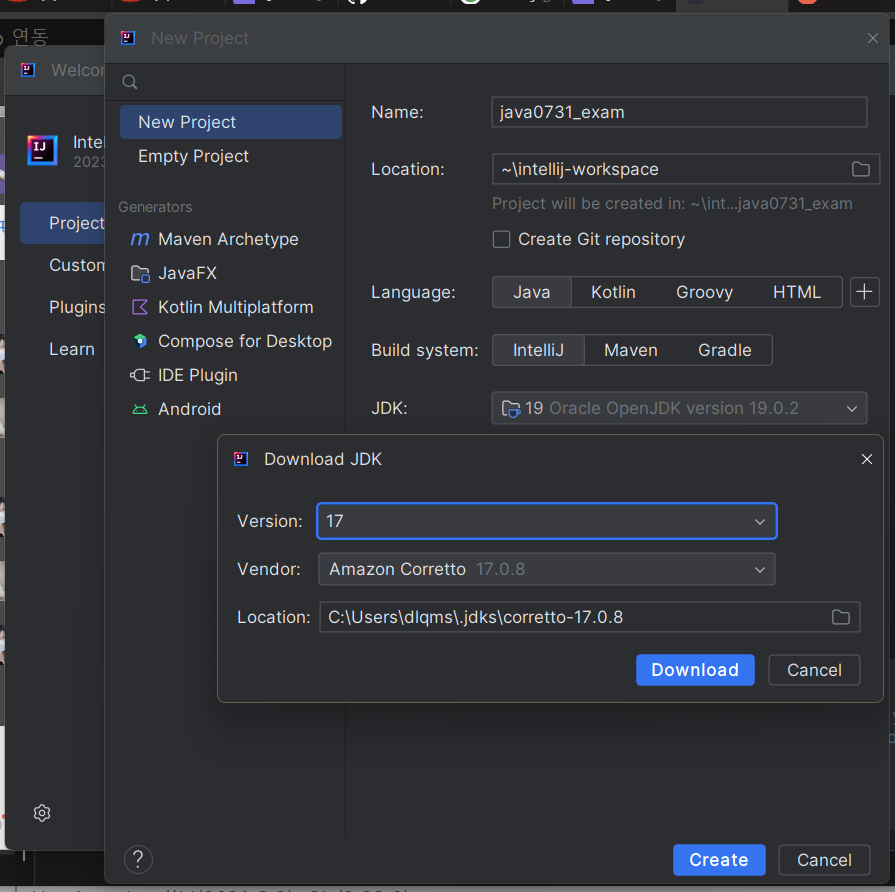Viewport: 895px width, 892px height.
Task: Select HTML language option
Action: pyautogui.click(x=797, y=292)
